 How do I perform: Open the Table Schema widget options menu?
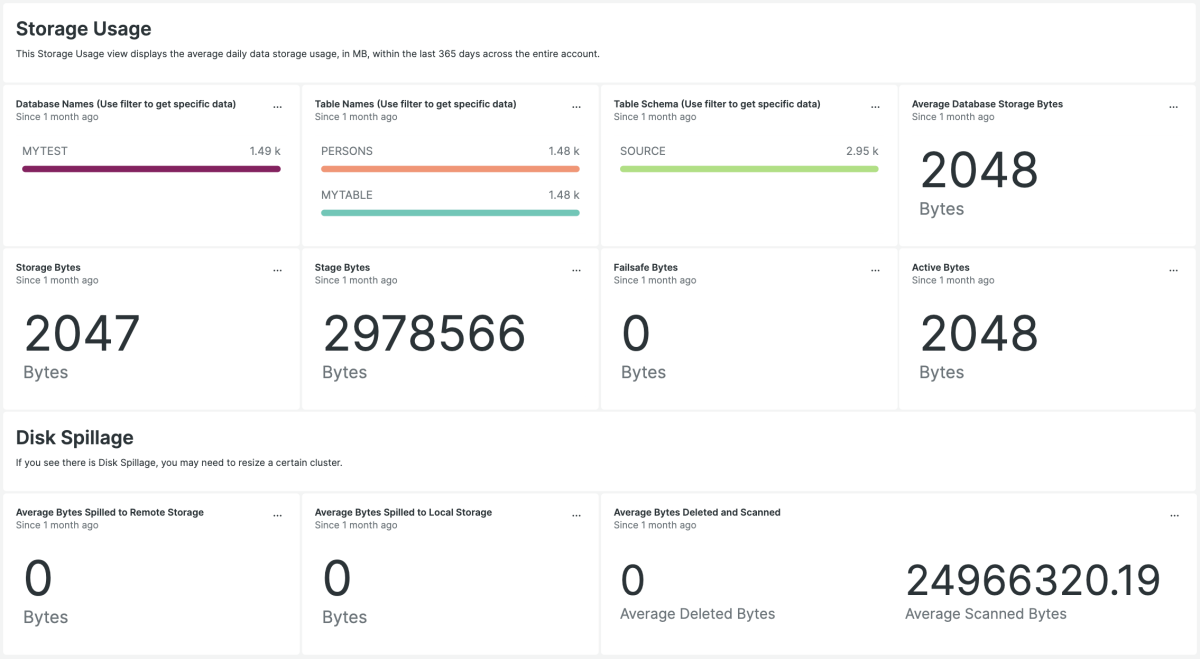point(876,107)
